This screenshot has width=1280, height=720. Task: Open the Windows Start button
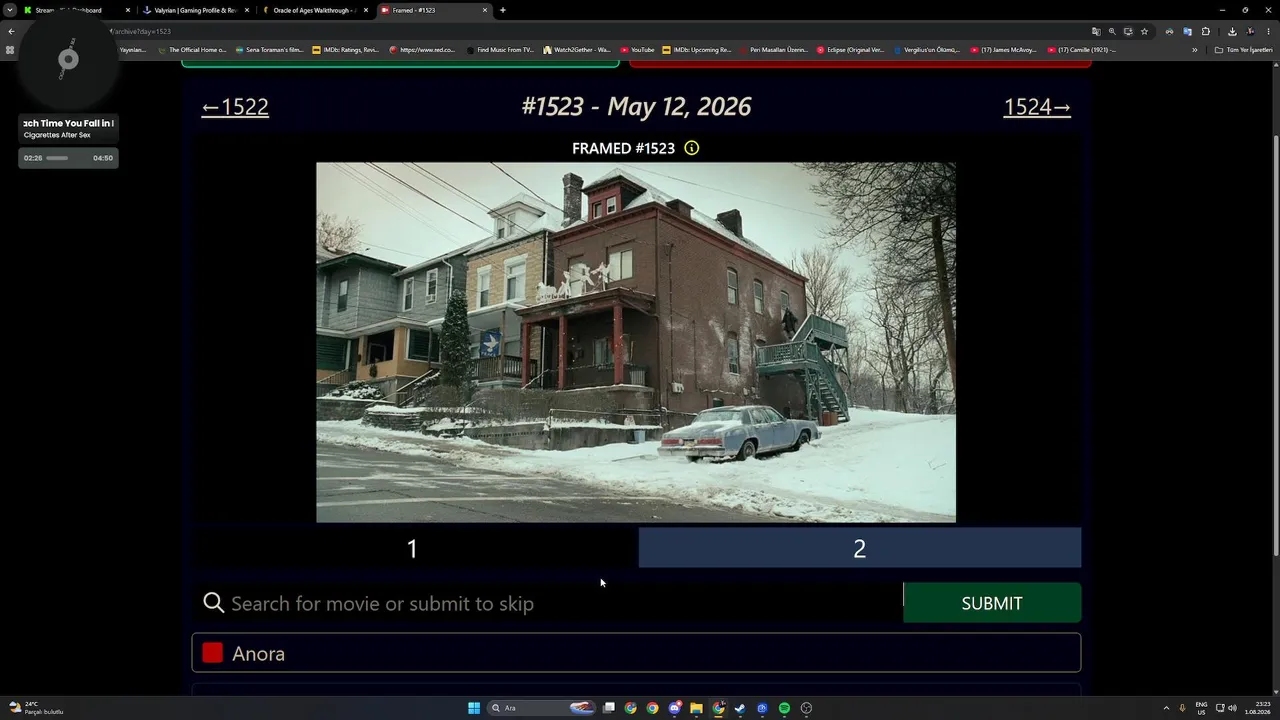point(474,708)
